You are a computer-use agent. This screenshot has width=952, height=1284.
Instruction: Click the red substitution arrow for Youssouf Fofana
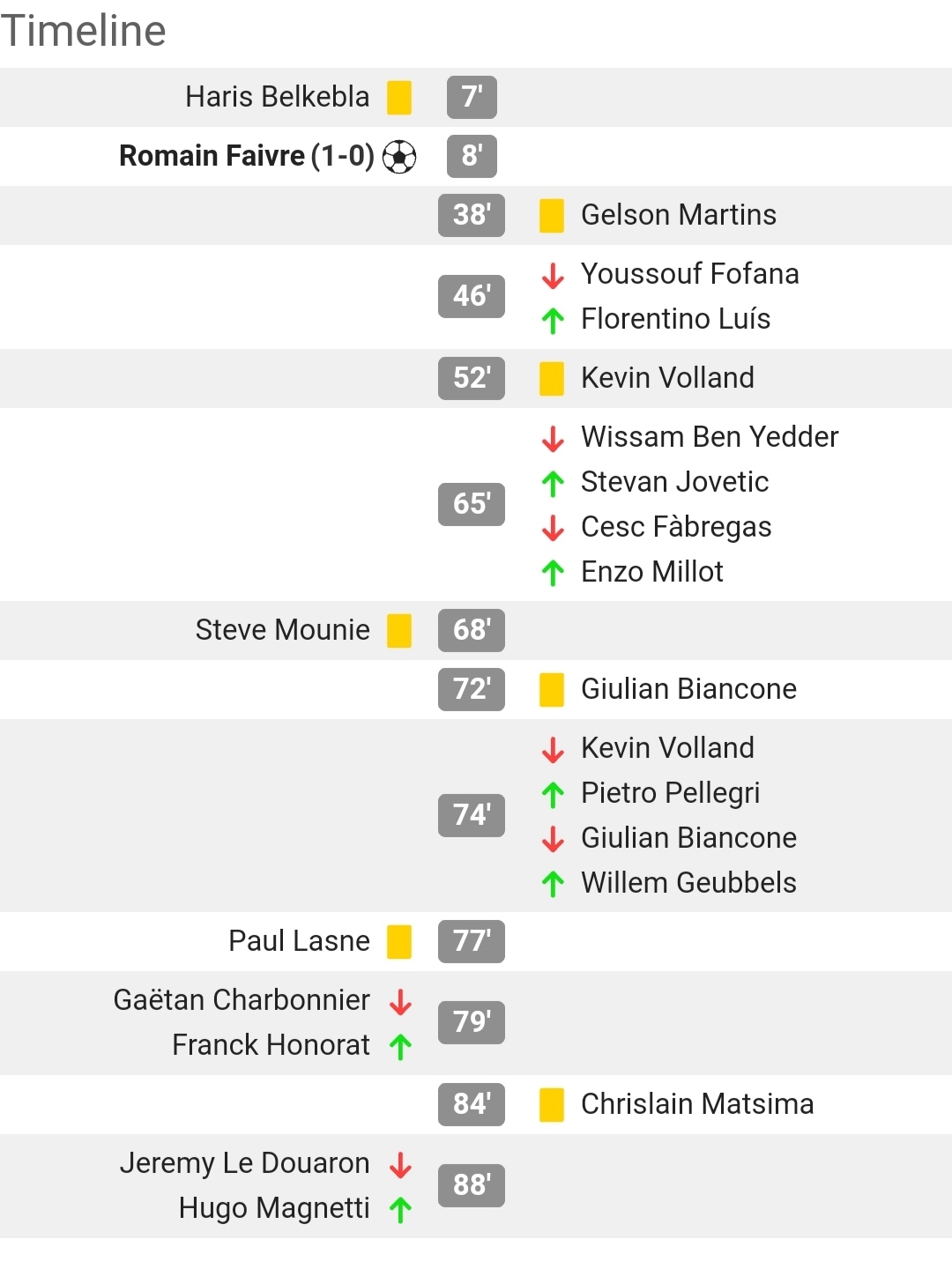point(553,275)
